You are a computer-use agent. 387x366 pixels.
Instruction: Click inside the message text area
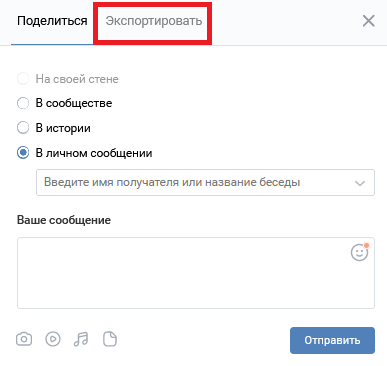pyautogui.click(x=196, y=273)
